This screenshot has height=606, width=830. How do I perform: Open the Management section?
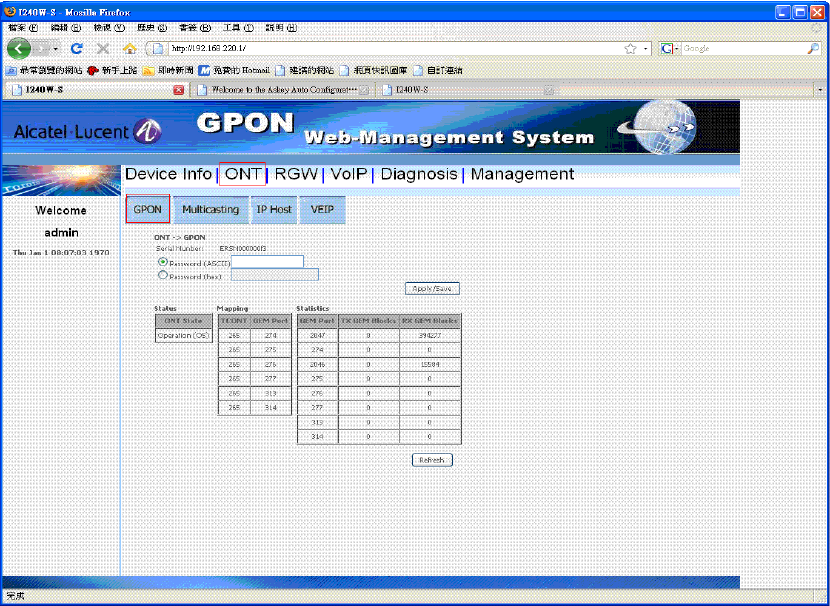(522, 174)
